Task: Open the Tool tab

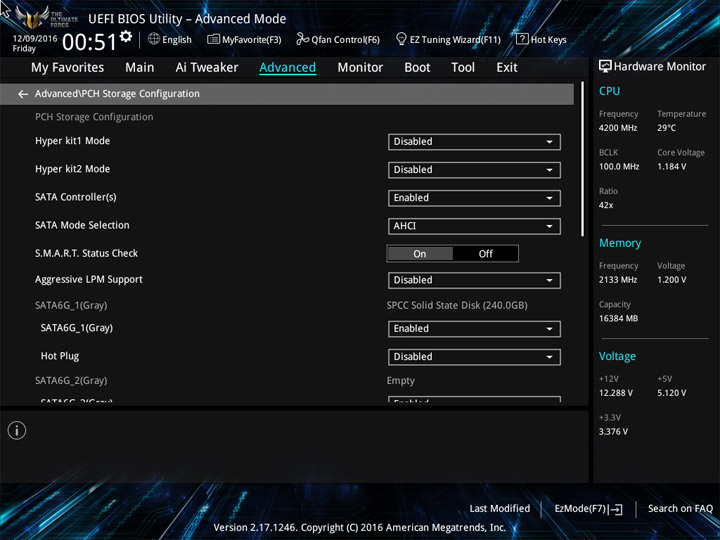Action: pyautogui.click(x=463, y=68)
